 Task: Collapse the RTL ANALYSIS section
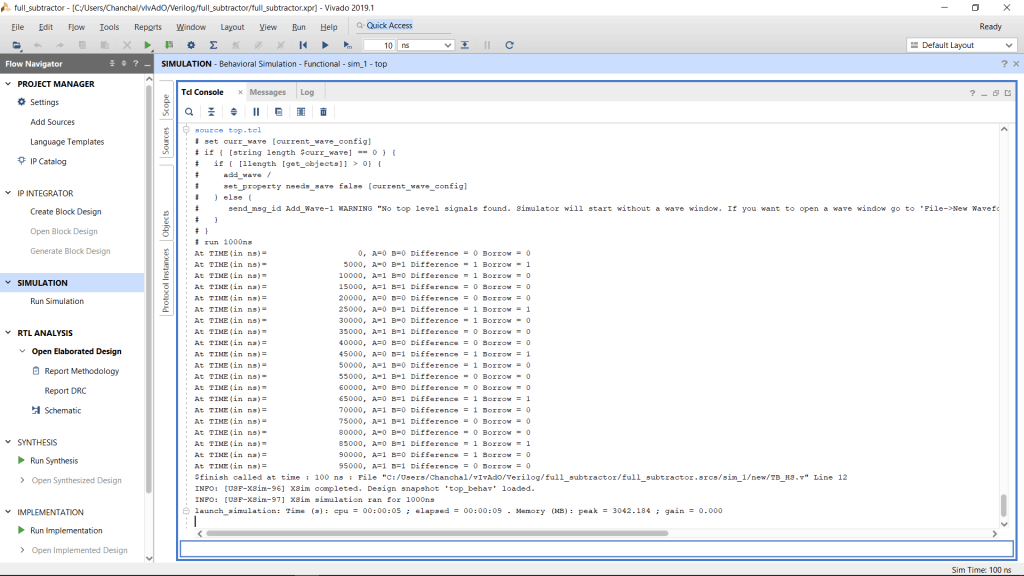(x=8, y=332)
